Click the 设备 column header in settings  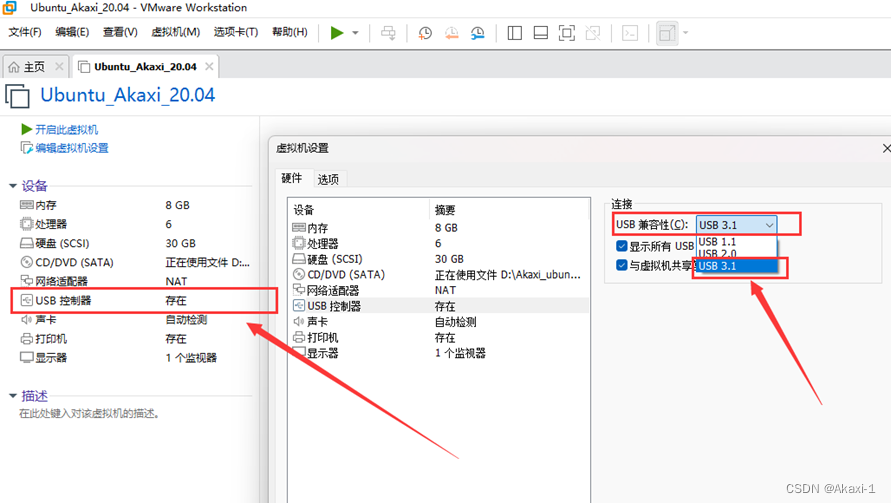coord(359,210)
